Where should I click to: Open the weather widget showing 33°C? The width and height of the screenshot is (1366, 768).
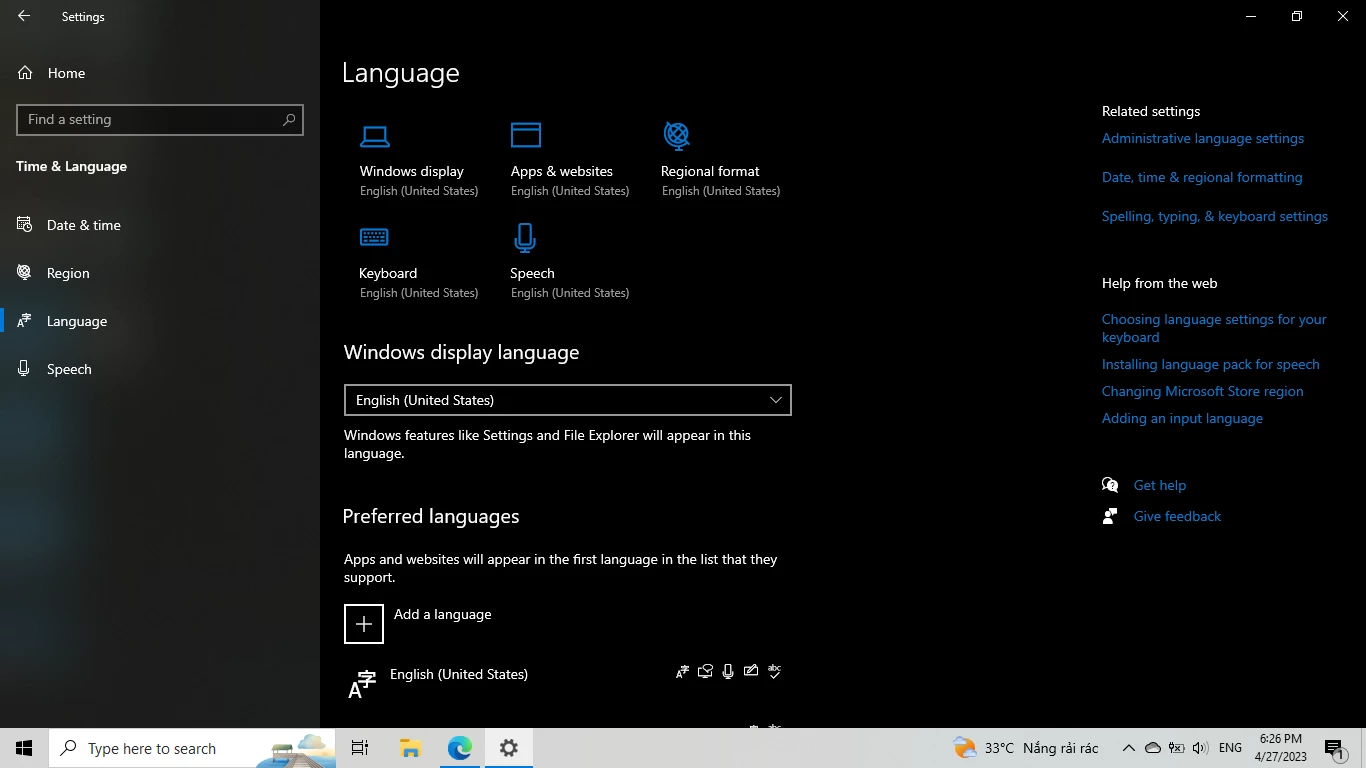[x=1026, y=748]
